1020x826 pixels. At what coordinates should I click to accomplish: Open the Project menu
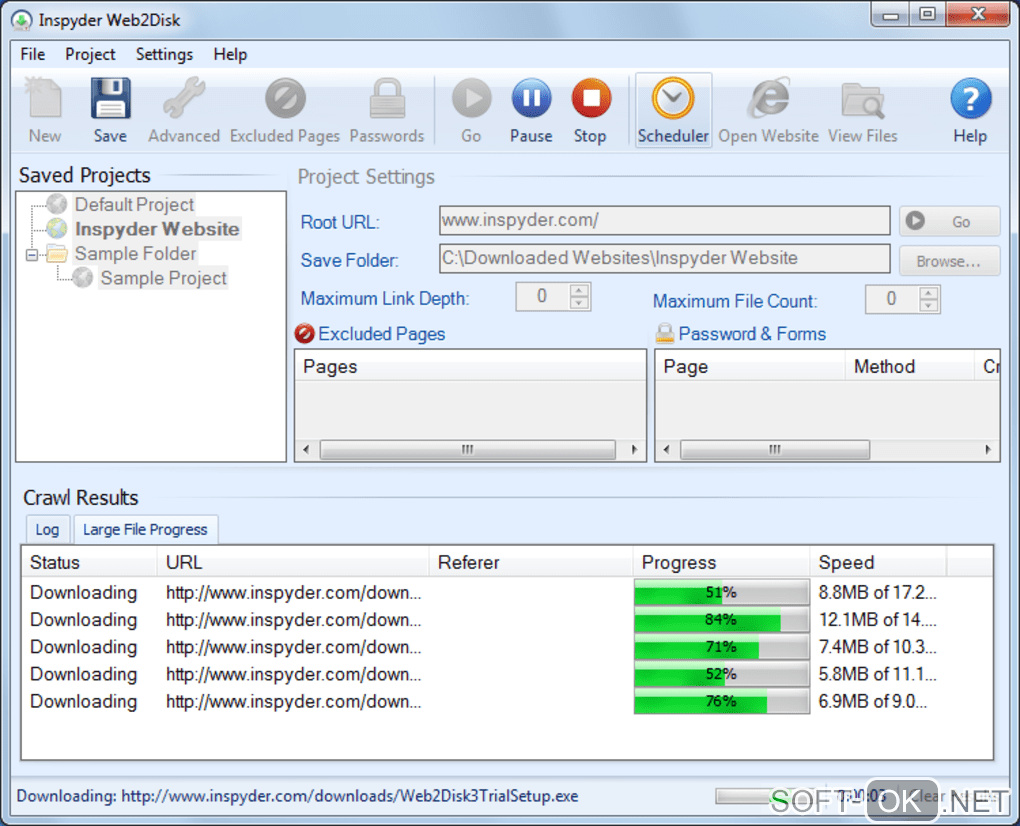[90, 55]
